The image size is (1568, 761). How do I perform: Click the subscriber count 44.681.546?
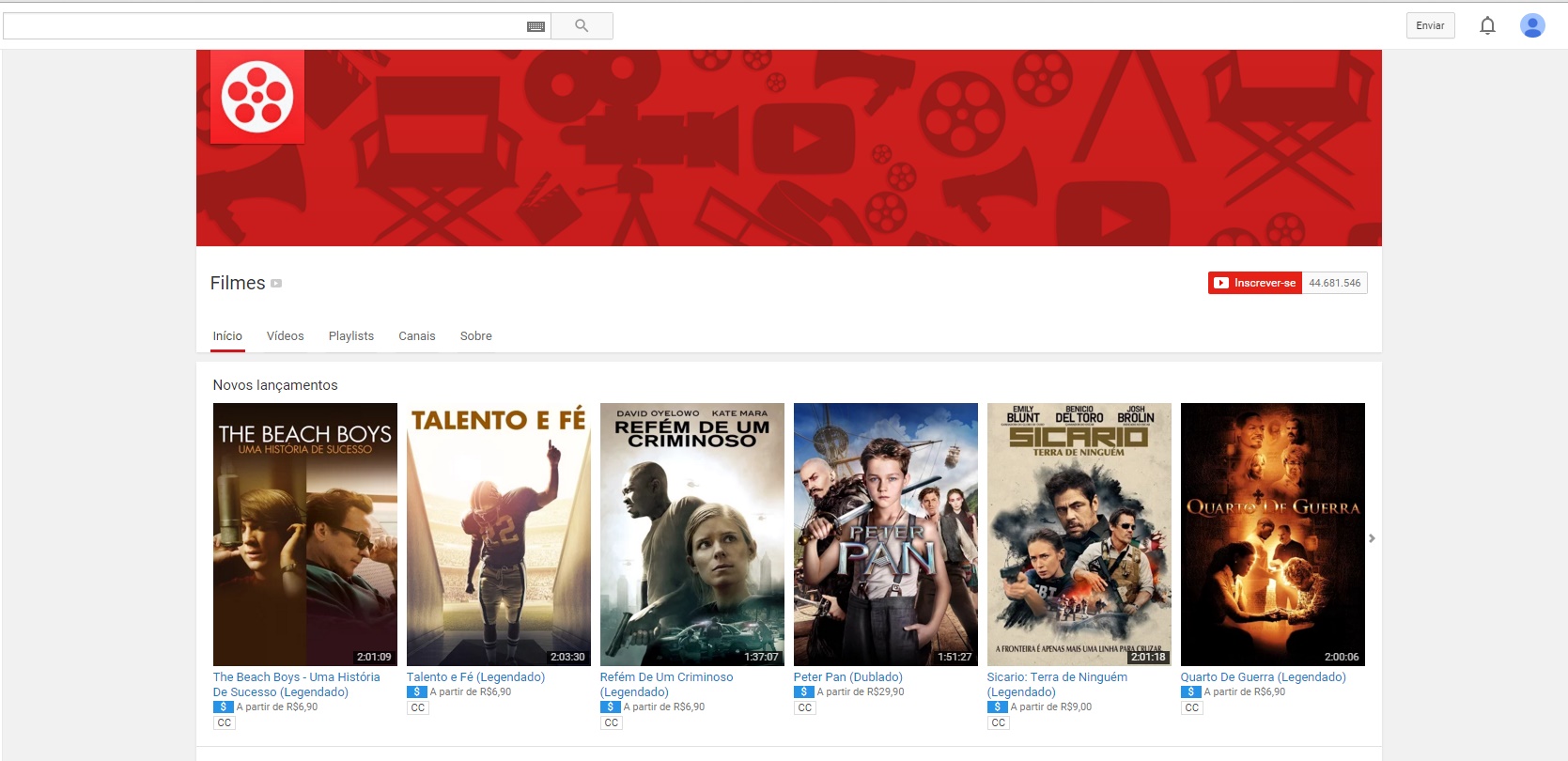point(1334,283)
